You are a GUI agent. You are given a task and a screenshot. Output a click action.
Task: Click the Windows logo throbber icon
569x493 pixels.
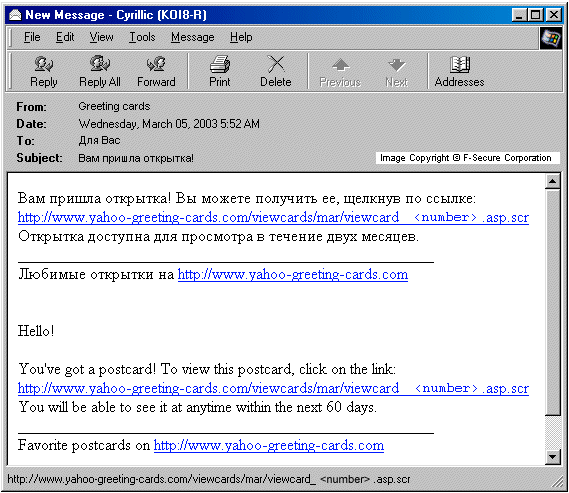(x=550, y=38)
